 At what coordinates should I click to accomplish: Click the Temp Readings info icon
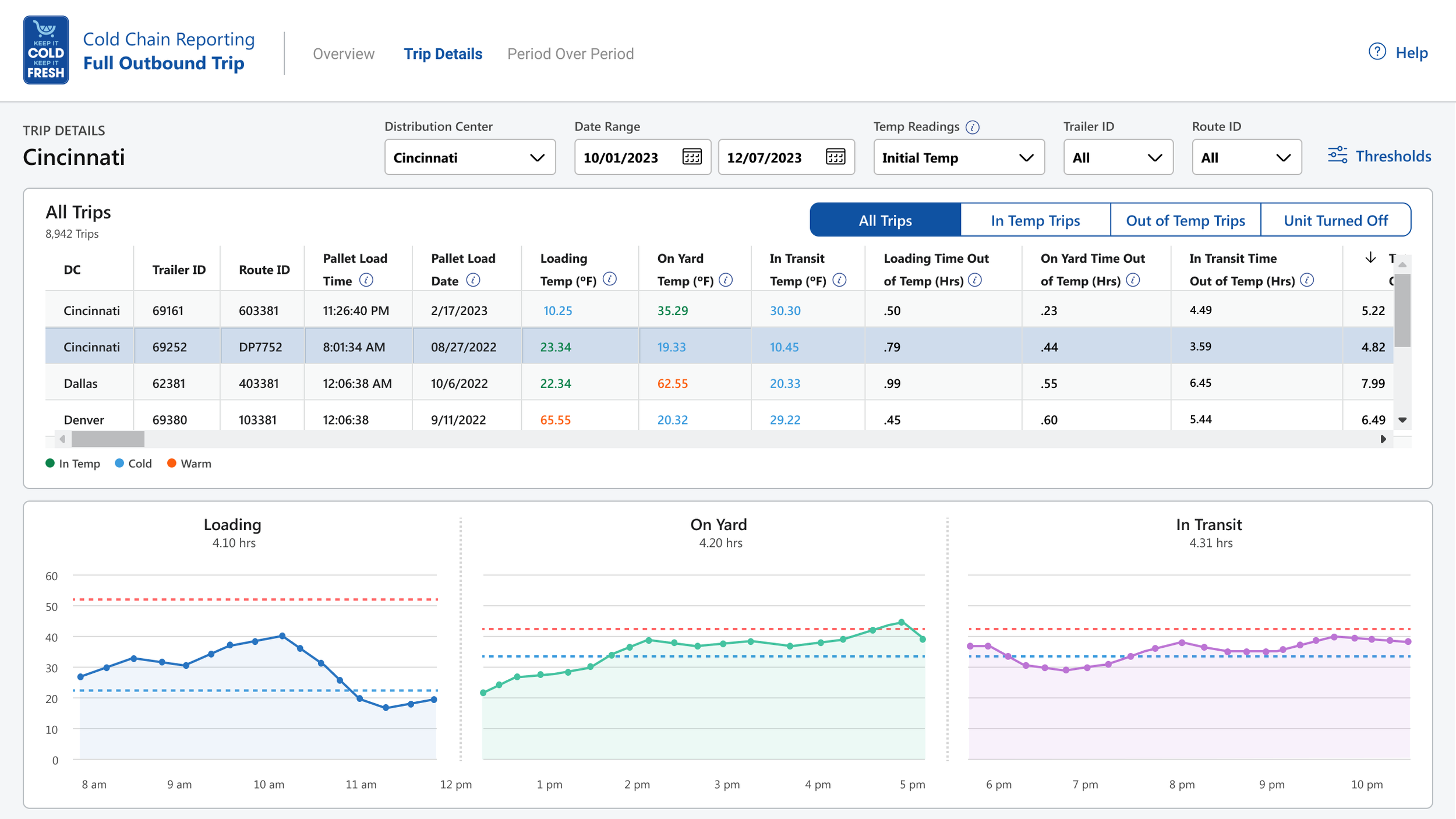coord(973,127)
